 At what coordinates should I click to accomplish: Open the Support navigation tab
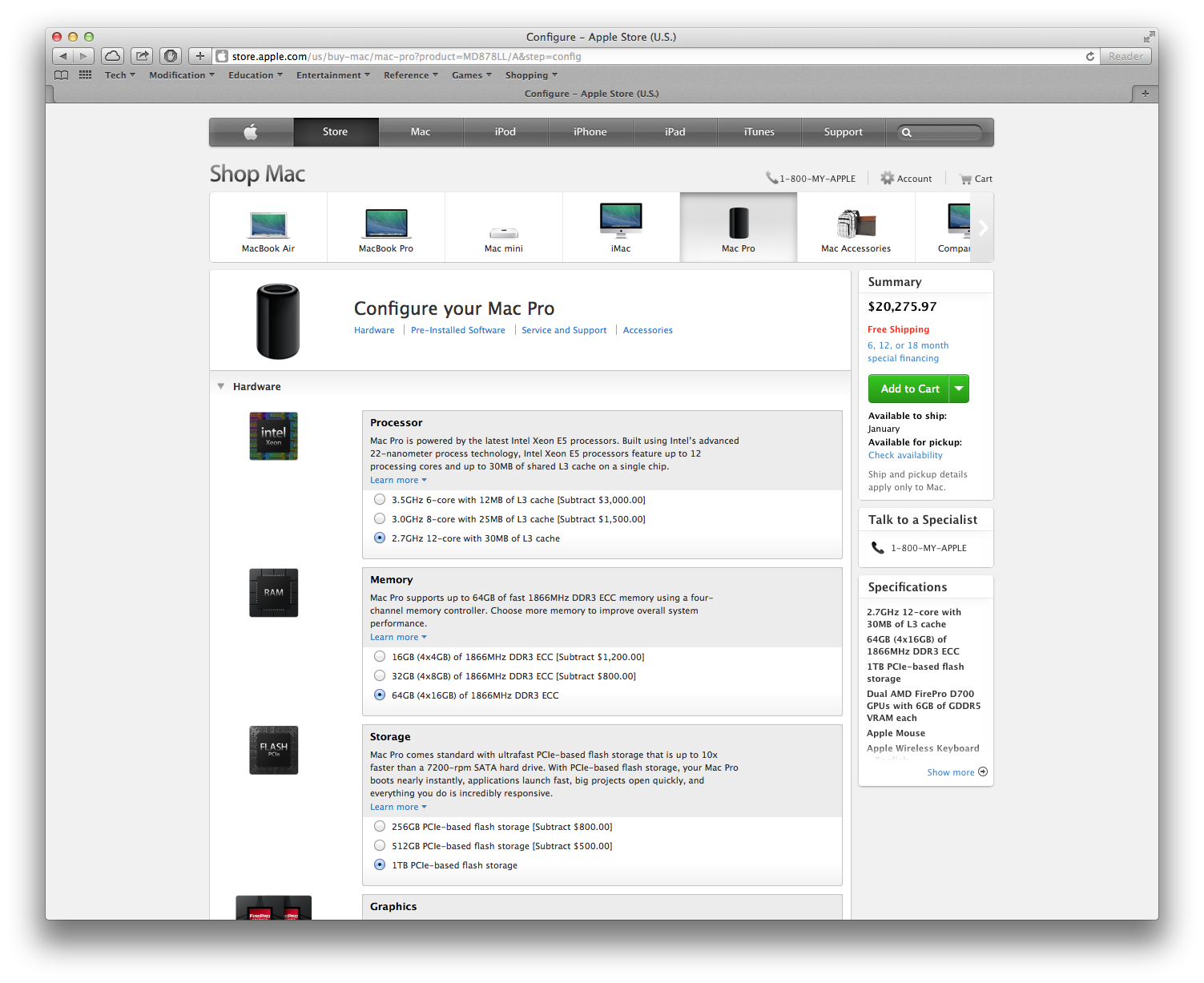pos(844,132)
